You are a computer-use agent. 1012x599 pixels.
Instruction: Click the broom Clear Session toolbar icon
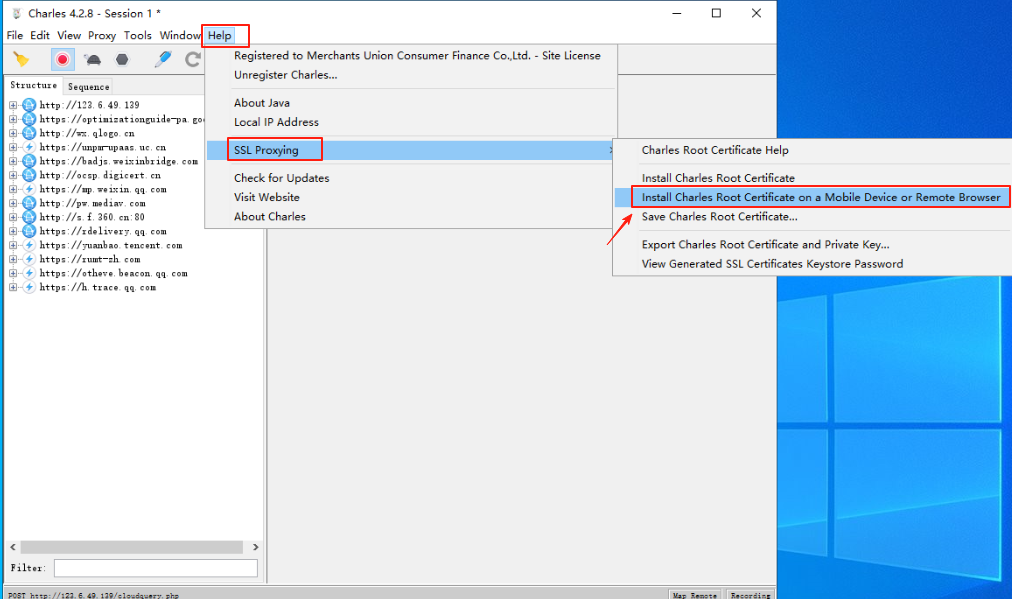[x=21, y=59]
